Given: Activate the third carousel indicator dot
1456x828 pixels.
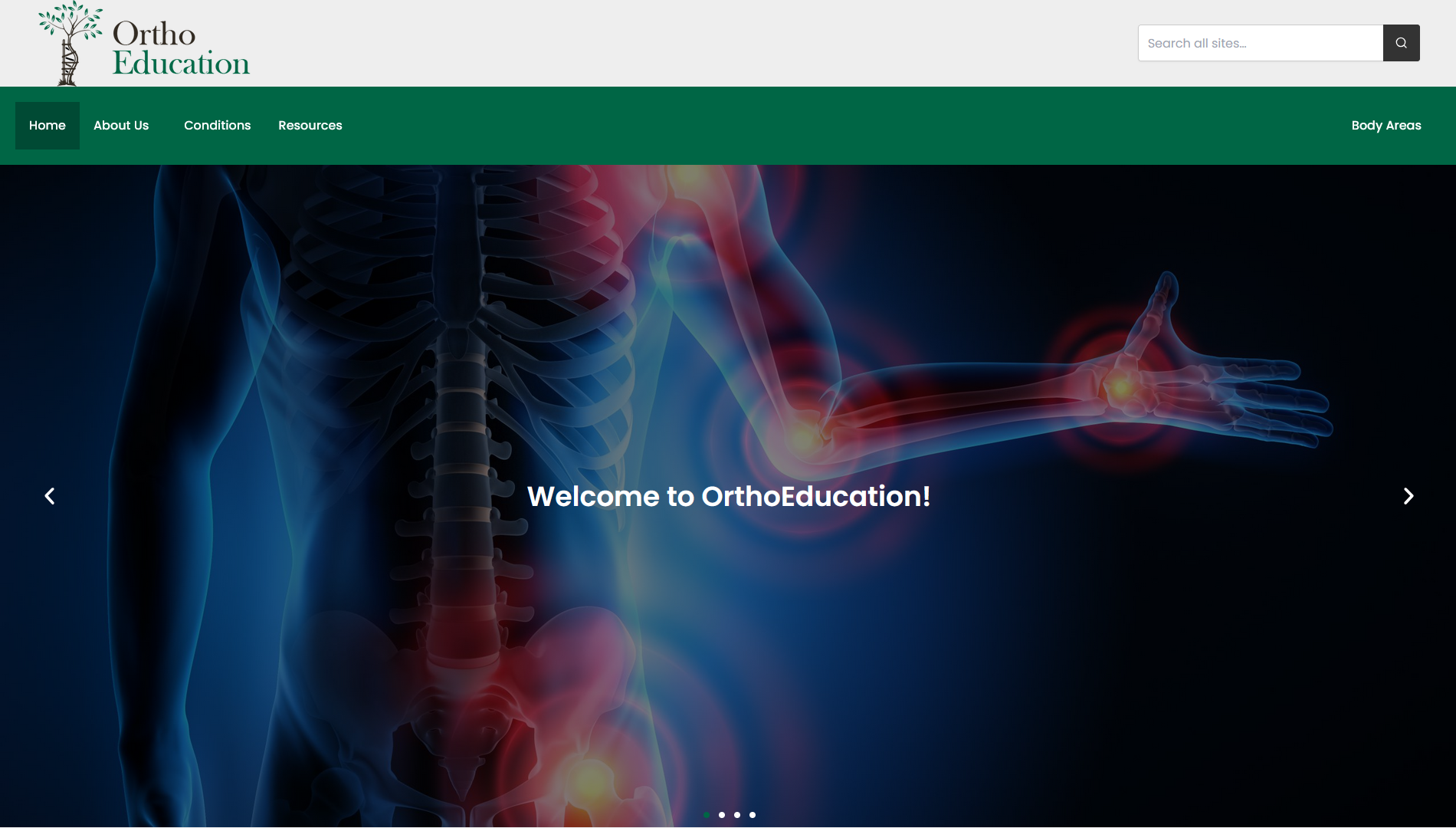Looking at the screenshot, I should [x=736, y=815].
